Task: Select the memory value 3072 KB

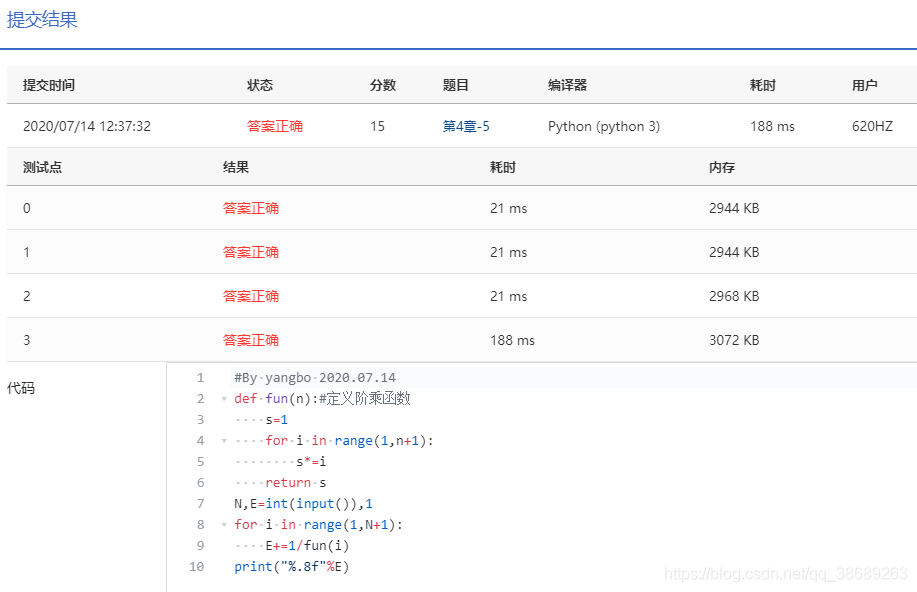Action: (x=734, y=340)
